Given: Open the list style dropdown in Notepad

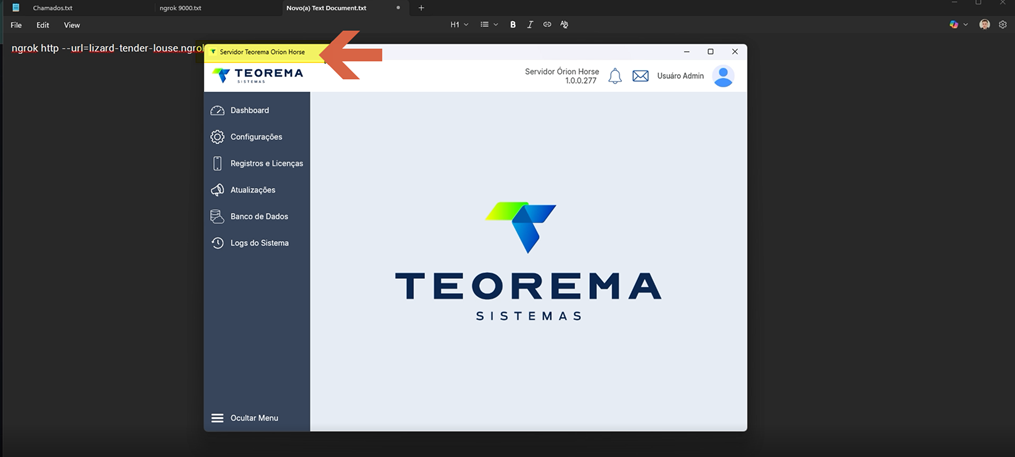Looking at the screenshot, I should (x=489, y=25).
